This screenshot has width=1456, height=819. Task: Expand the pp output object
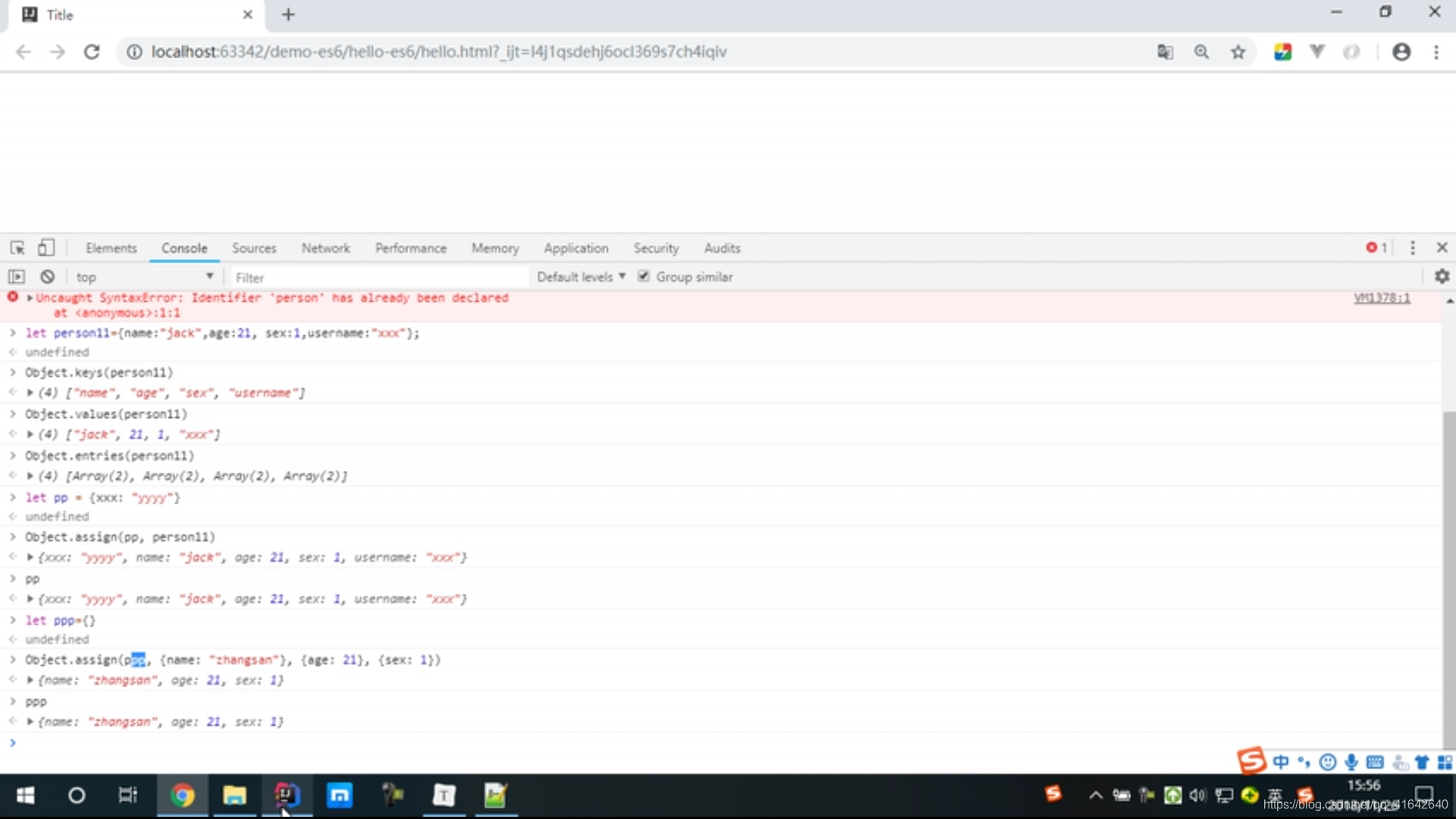coord(30,599)
